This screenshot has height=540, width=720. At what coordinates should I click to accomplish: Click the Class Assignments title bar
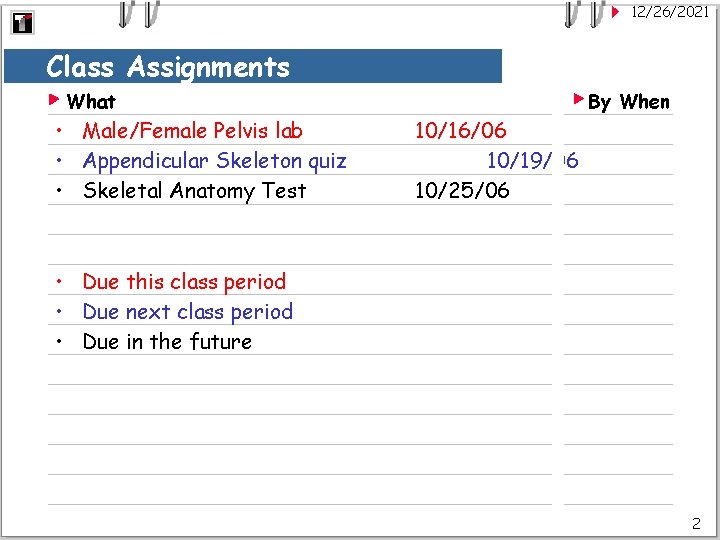coord(253,67)
